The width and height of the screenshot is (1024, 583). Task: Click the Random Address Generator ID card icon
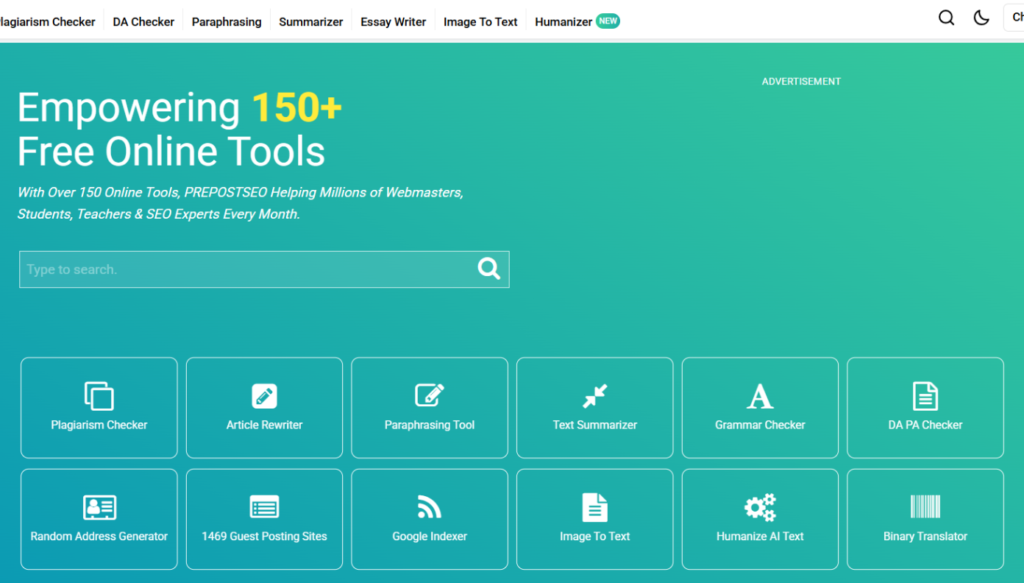99,507
